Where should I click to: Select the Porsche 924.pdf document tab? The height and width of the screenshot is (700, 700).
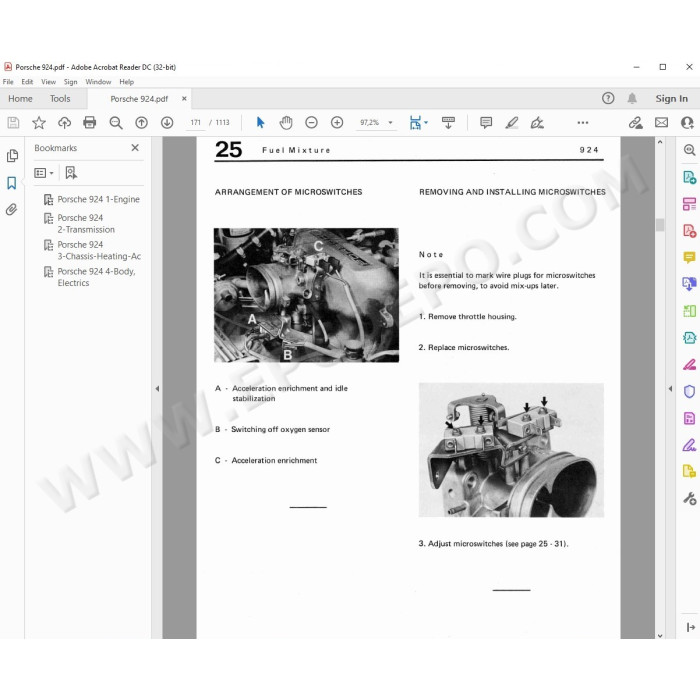click(139, 99)
